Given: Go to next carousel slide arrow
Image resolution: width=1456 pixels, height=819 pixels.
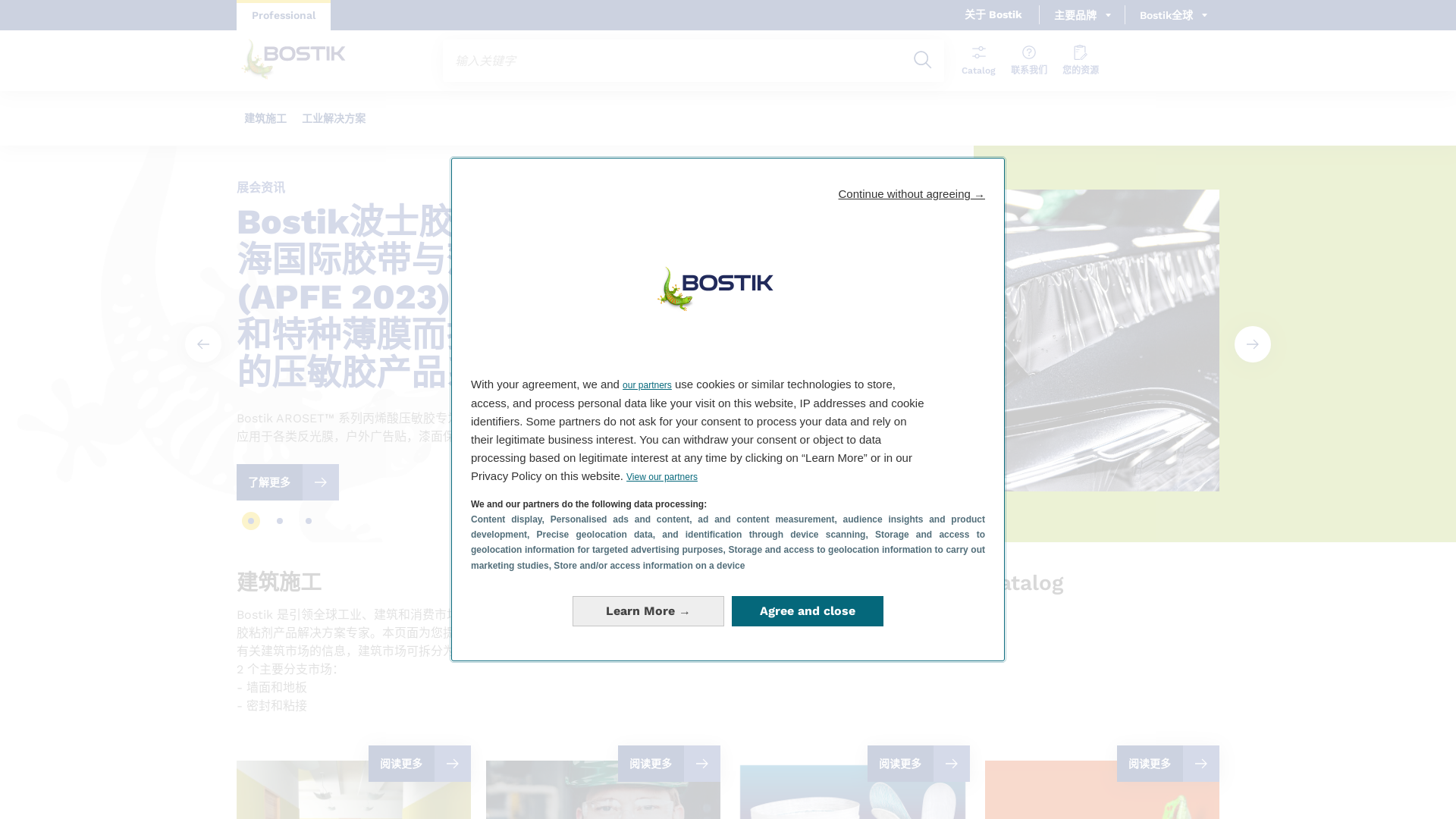Looking at the screenshot, I should point(1253,344).
